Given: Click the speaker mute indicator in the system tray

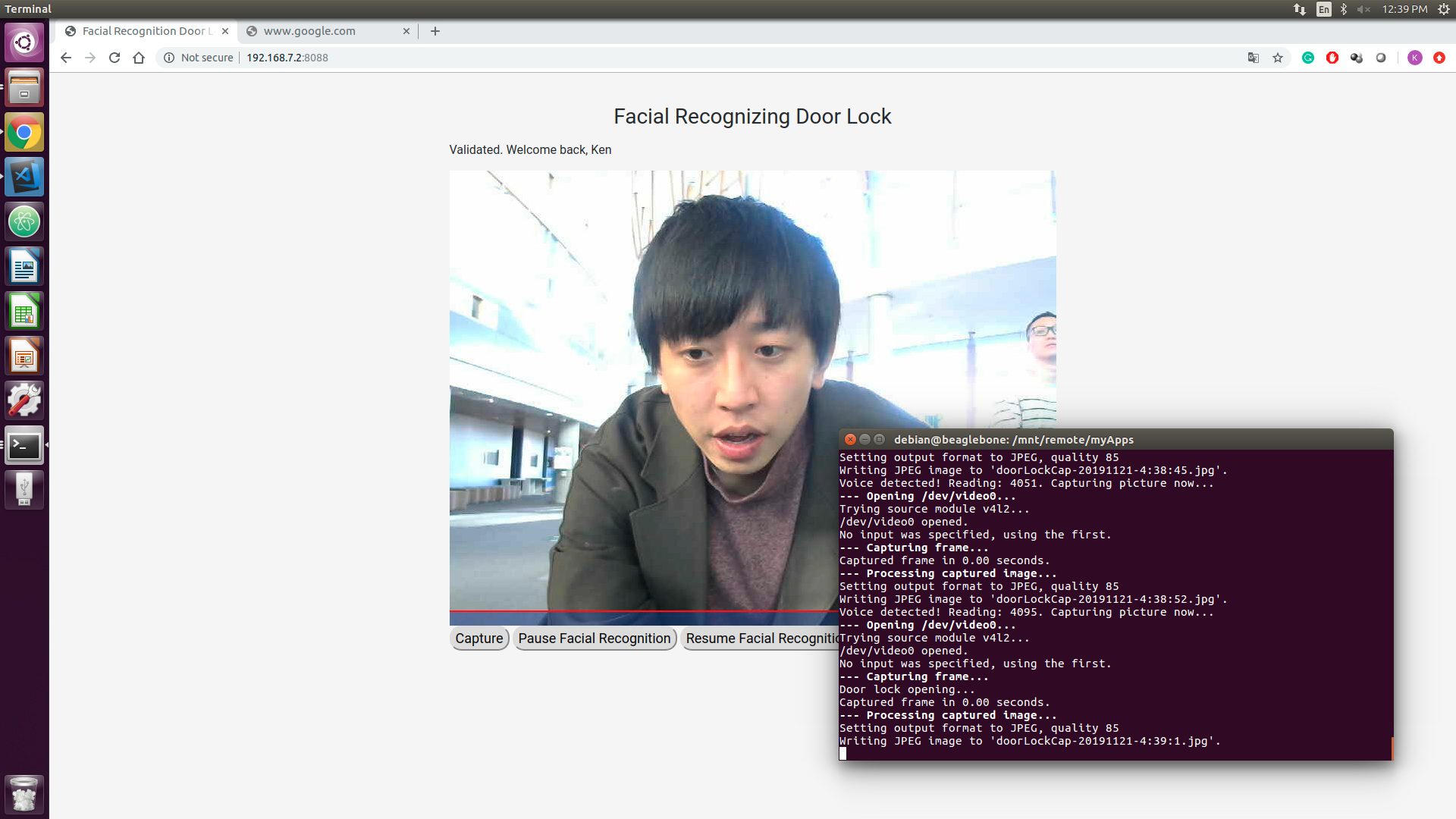Looking at the screenshot, I should [x=1363, y=9].
